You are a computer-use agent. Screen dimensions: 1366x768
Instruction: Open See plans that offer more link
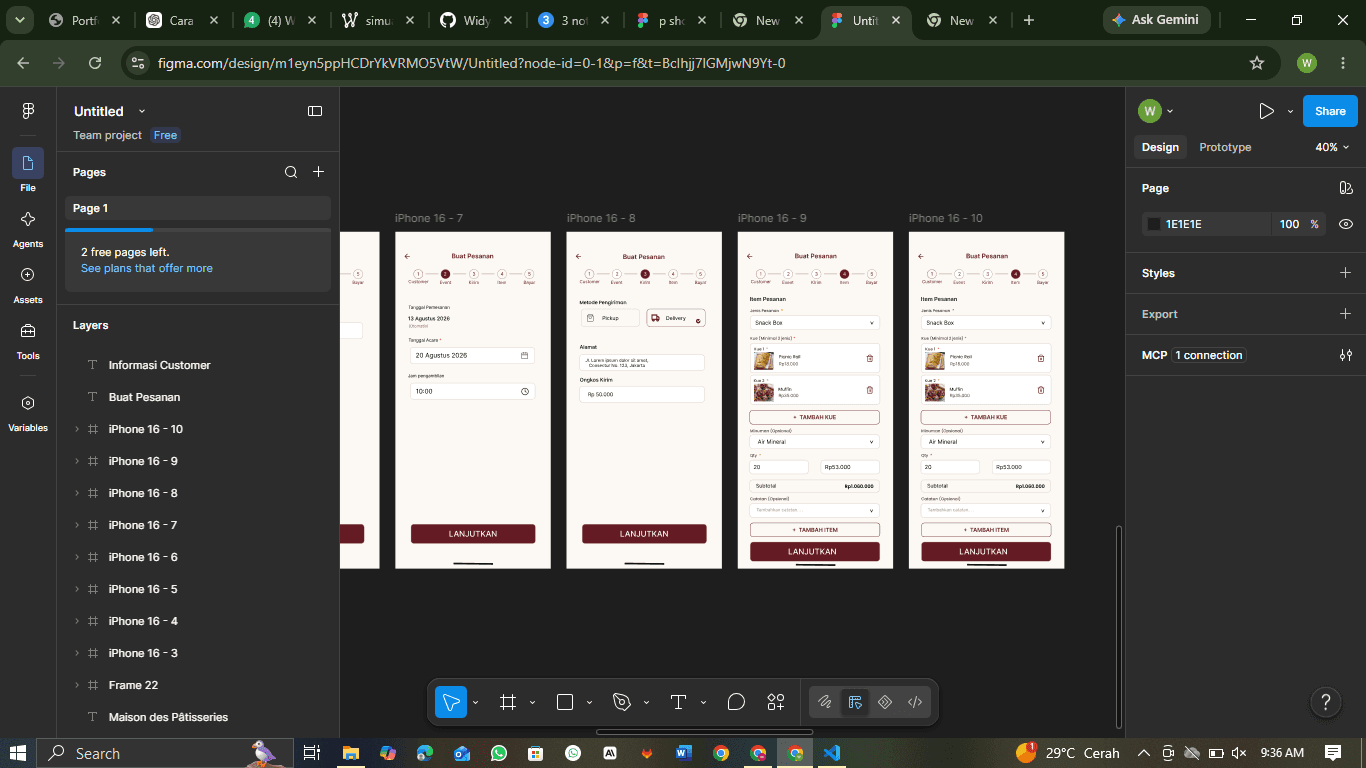[x=147, y=268]
